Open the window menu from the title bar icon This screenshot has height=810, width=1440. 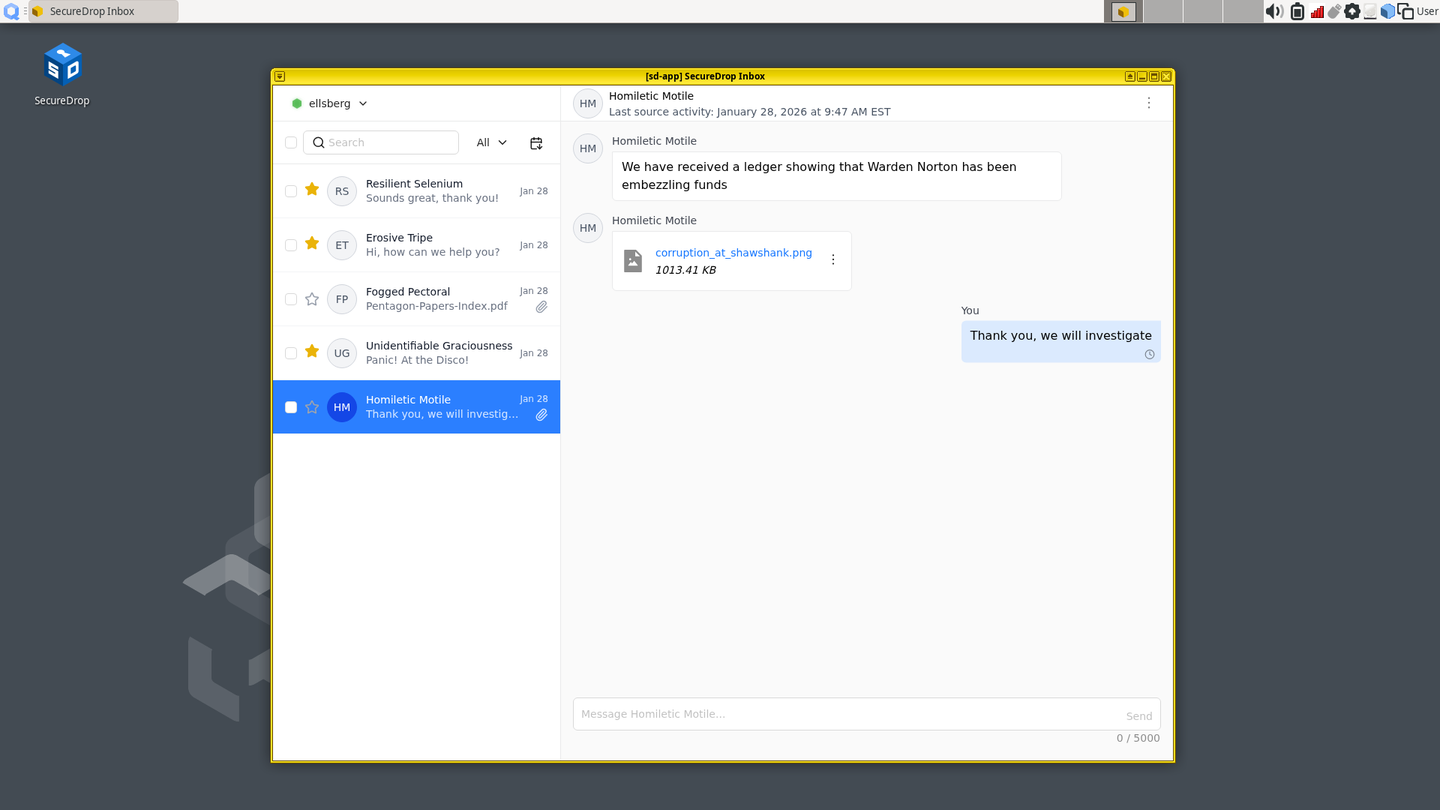click(x=279, y=76)
